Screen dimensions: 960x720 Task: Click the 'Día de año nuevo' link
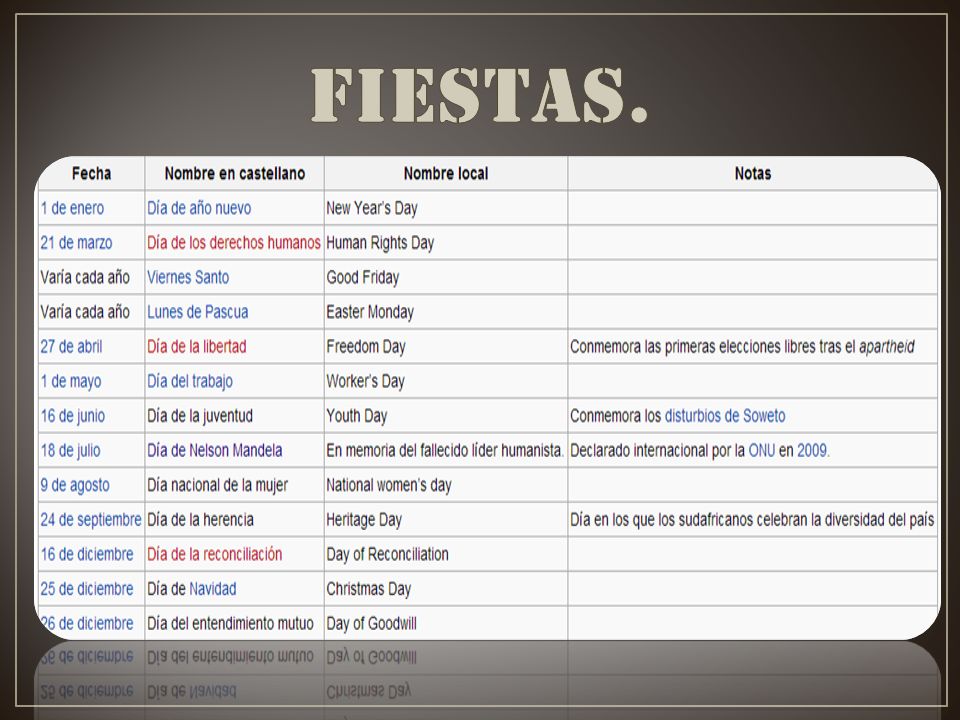(x=199, y=208)
